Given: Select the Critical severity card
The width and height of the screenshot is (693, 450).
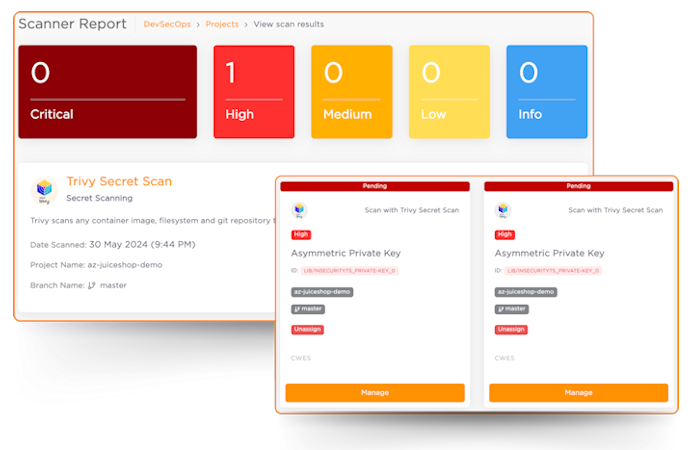Looking at the screenshot, I should coord(108,92).
